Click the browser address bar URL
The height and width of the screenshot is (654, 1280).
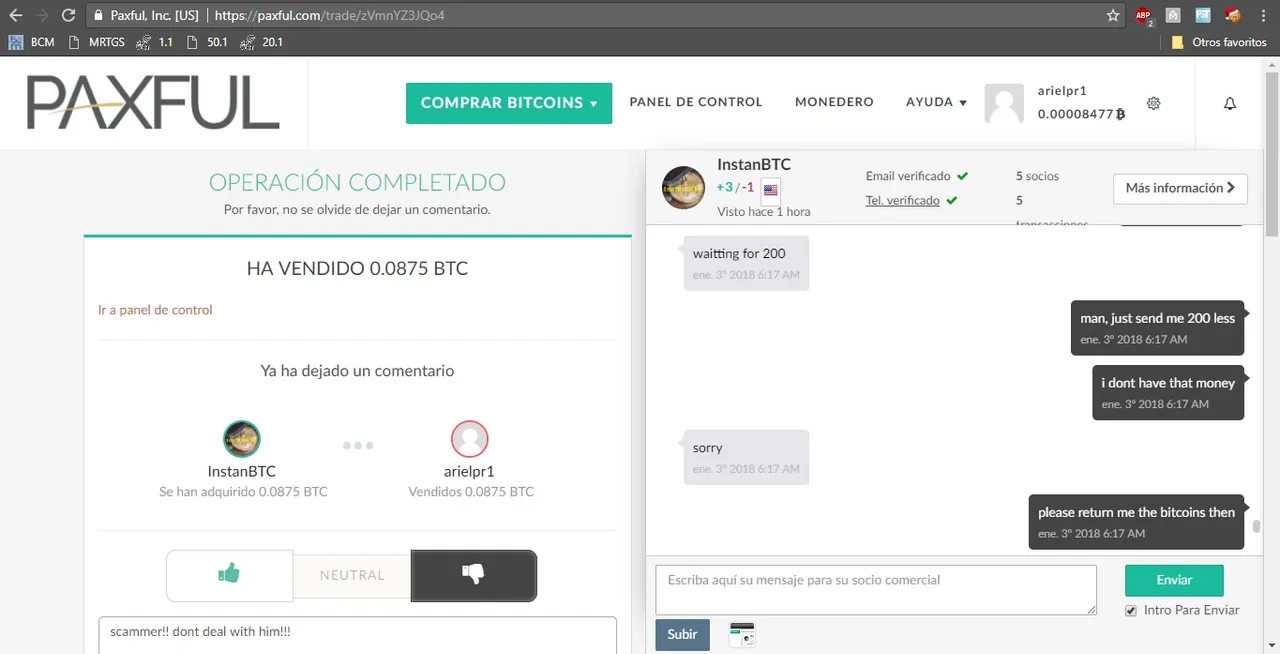click(x=330, y=16)
